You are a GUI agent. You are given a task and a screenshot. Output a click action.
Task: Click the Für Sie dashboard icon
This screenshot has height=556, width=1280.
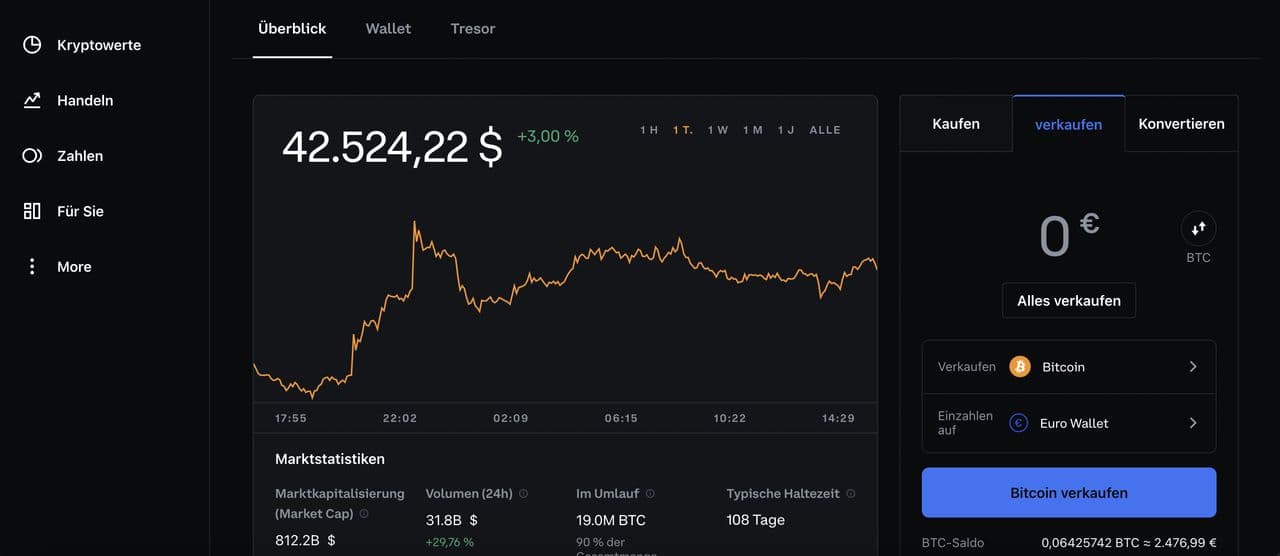[x=32, y=211]
